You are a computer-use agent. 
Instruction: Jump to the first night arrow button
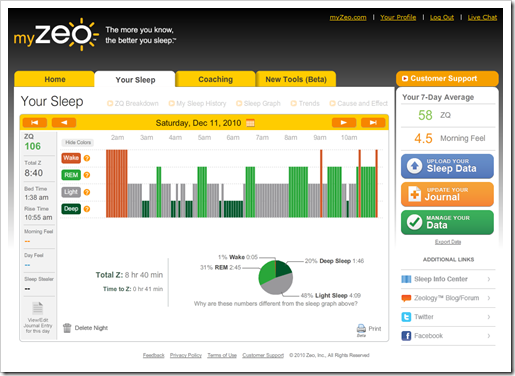34,123
